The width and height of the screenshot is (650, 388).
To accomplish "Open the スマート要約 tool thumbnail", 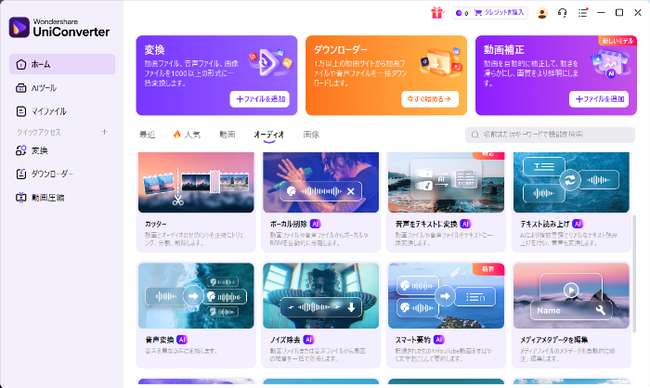I will [446, 296].
